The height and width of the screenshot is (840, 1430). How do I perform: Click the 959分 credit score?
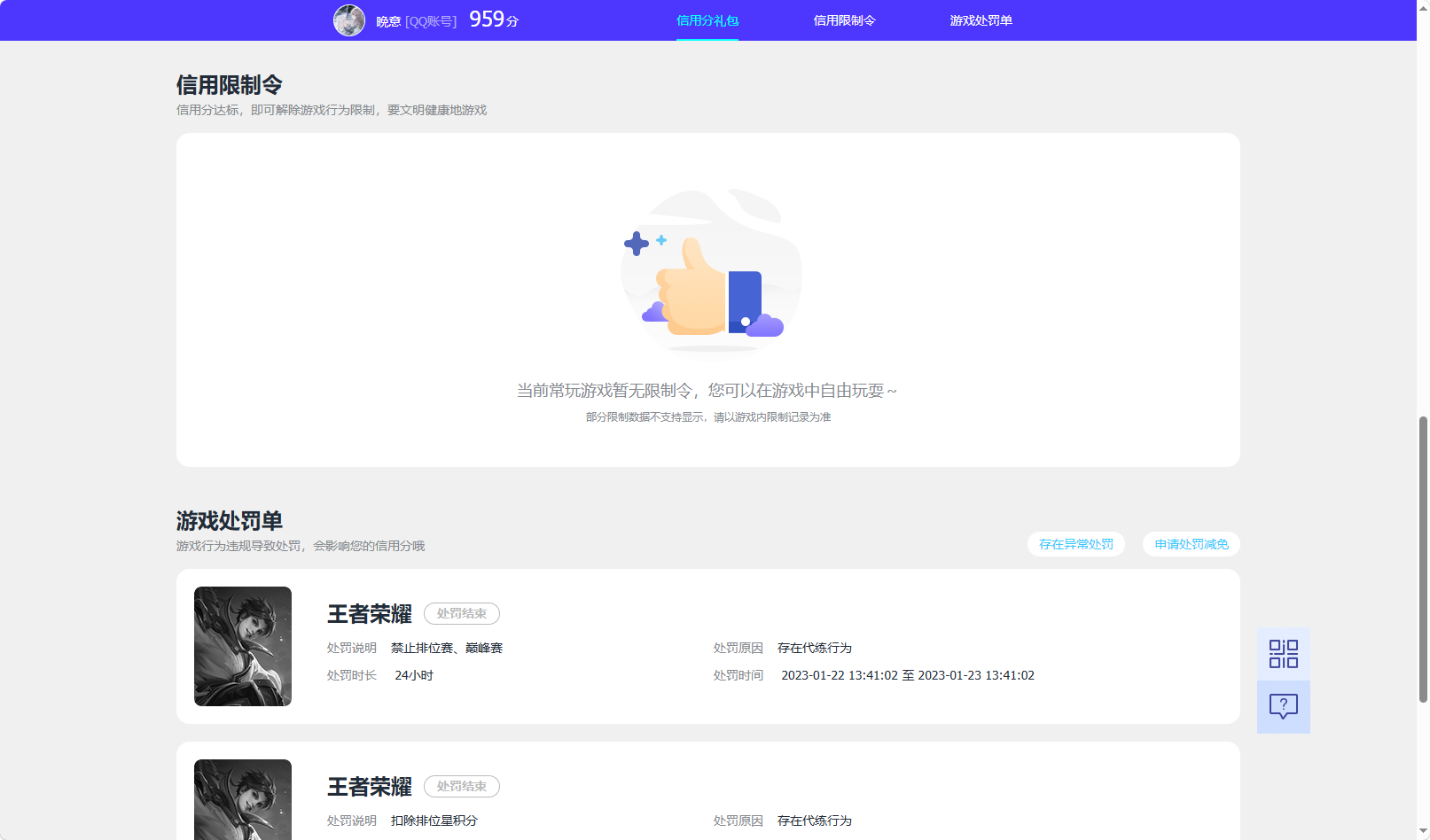pyautogui.click(x=493, y=19)
